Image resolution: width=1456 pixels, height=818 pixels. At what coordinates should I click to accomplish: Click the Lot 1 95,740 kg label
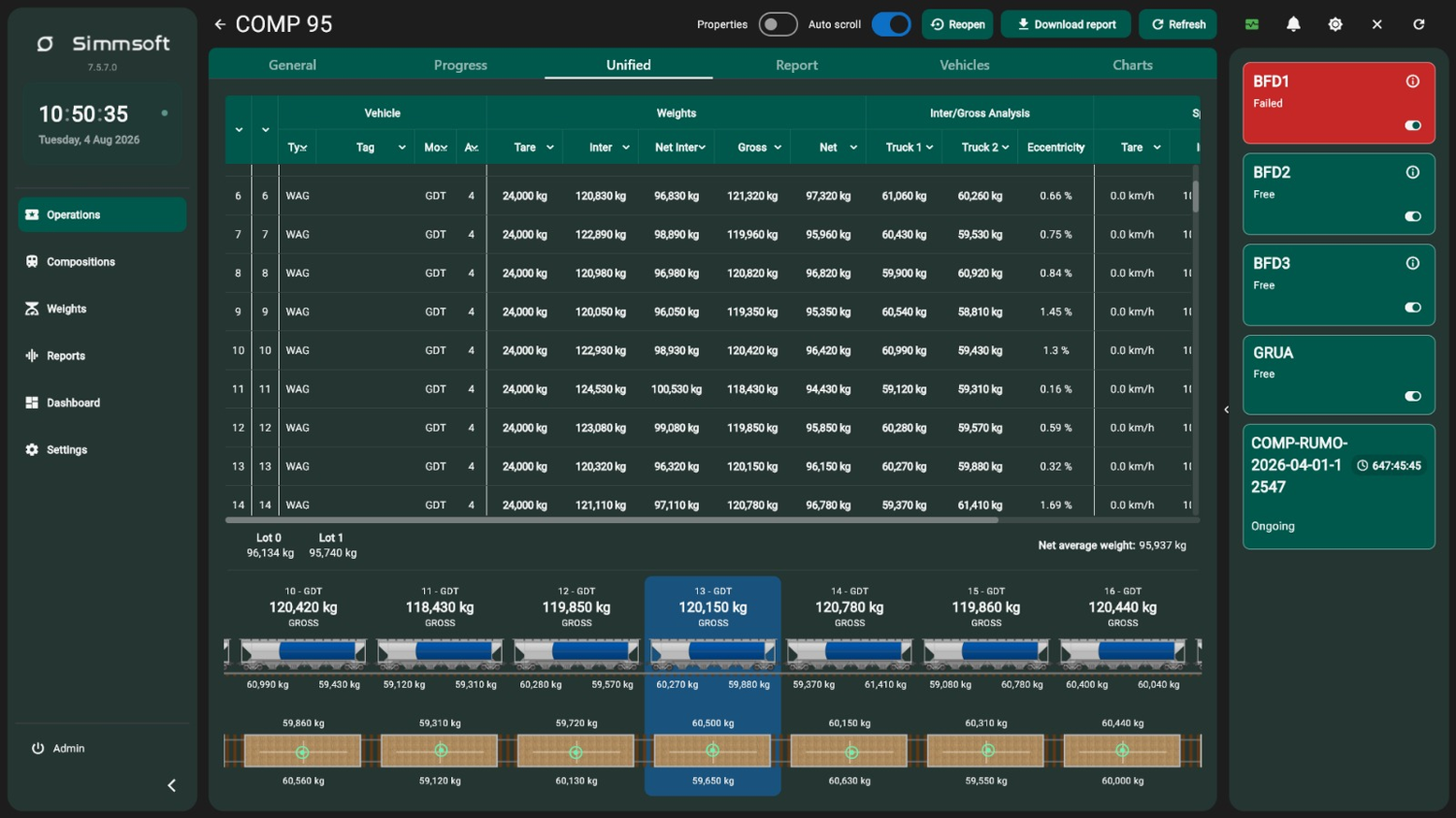[x=332, y=545]
